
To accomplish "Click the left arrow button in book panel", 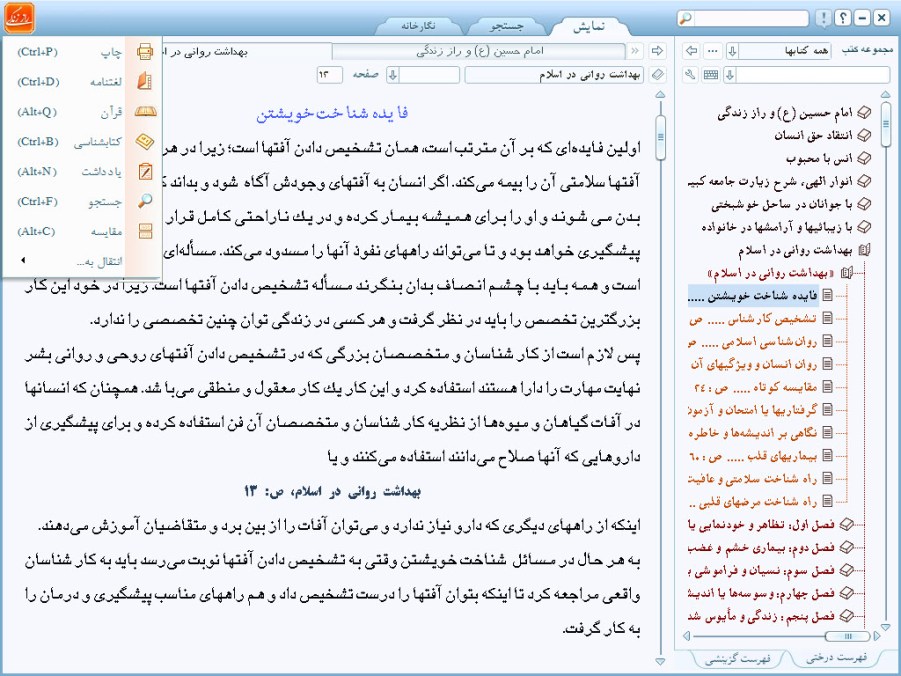I will [691, 51].
